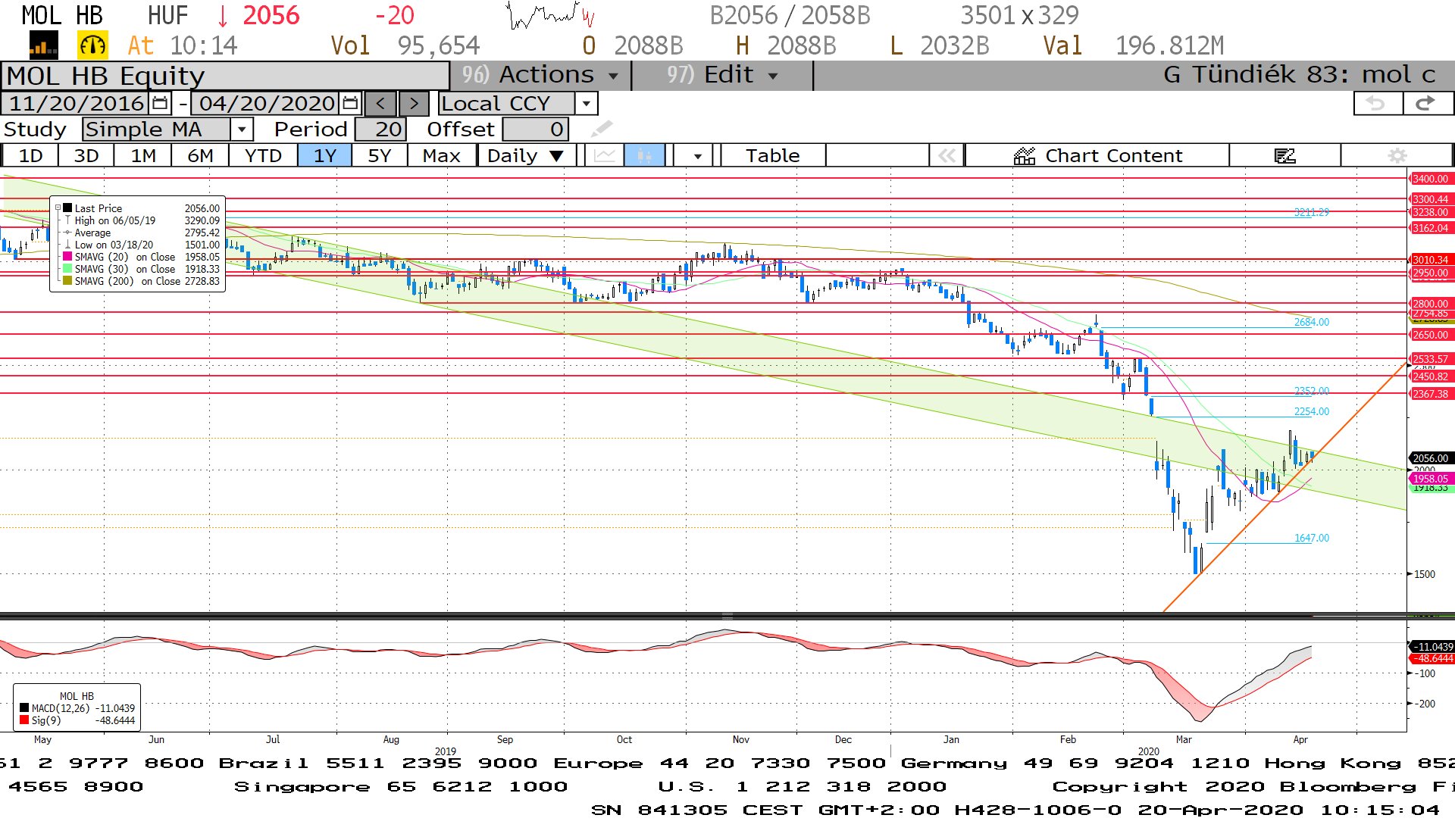Collapse the legend box tree toggle
Screen dimensions: 1455x840
pos(58,208)
